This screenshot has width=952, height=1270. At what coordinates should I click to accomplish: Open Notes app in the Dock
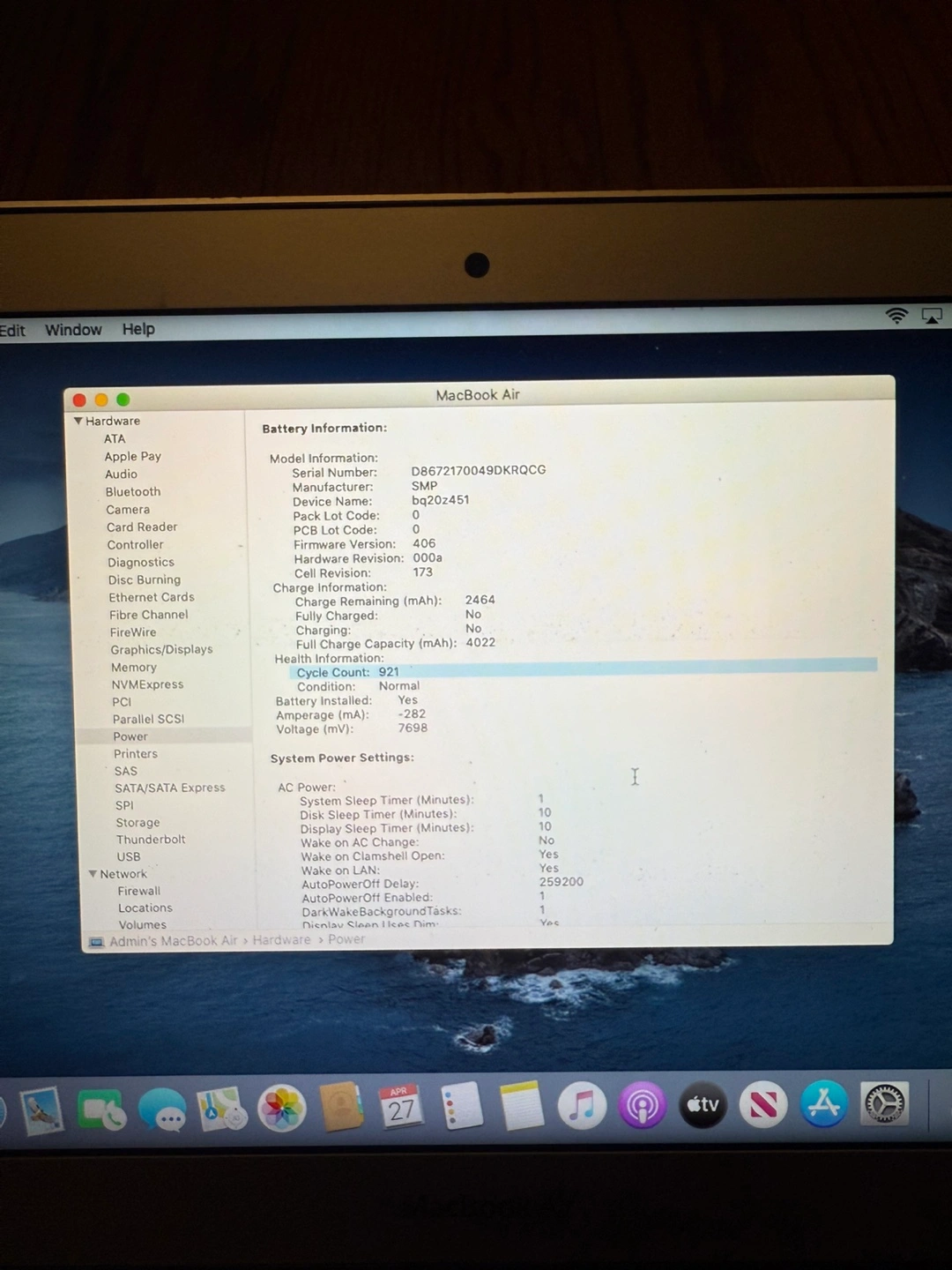coord(522,1105)
